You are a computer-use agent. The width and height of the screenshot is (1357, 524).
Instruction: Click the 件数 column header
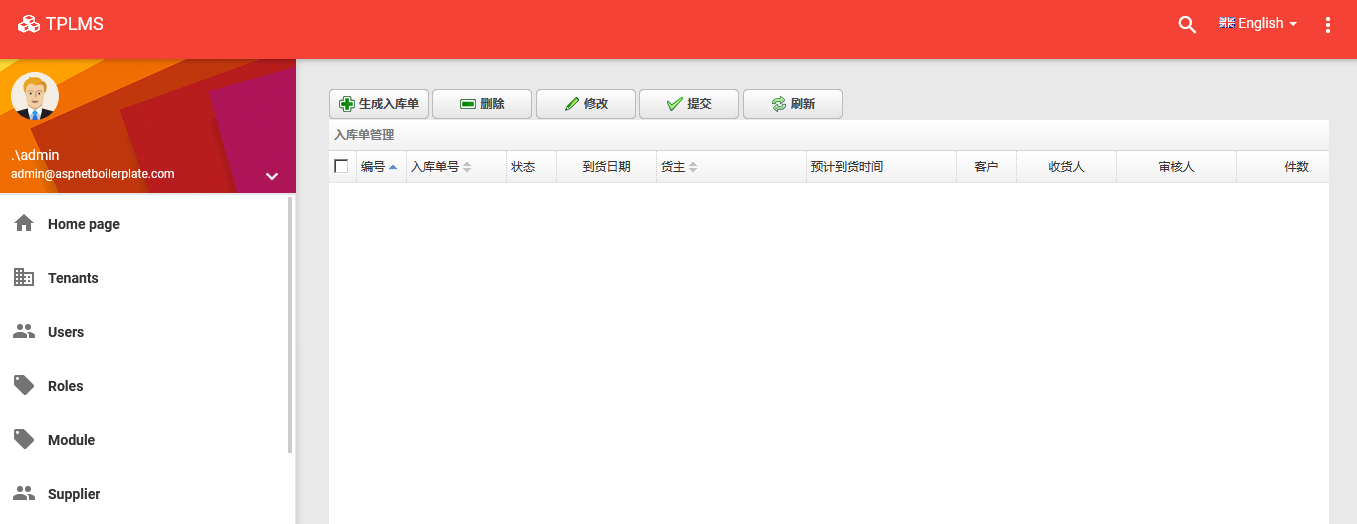coord(1283,167)
